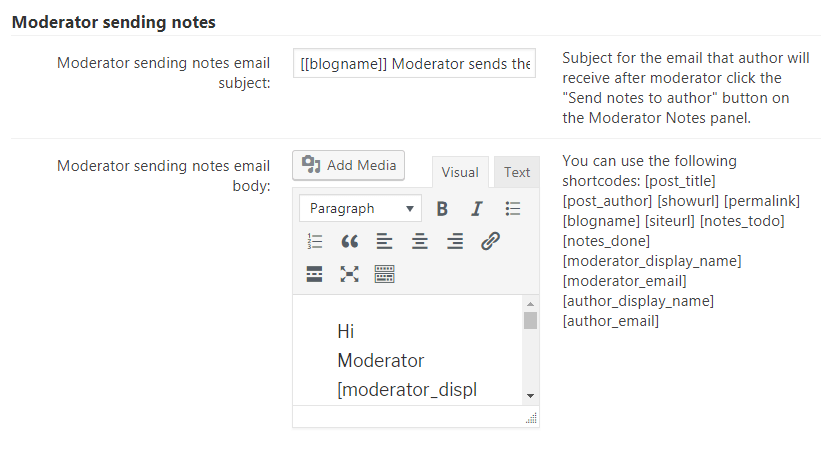Align text left
This screenshot has height=449, width=827.
coord(384,241)
